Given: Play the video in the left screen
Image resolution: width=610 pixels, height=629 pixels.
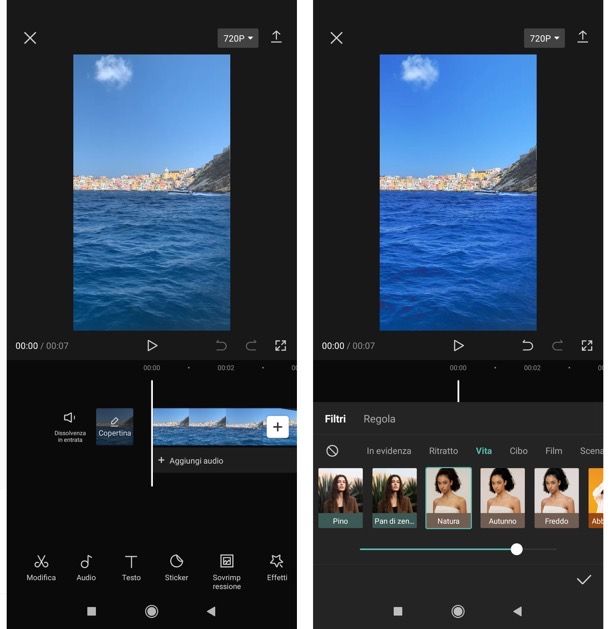Looking at the screenshot, I should click(x=152, y=345).
